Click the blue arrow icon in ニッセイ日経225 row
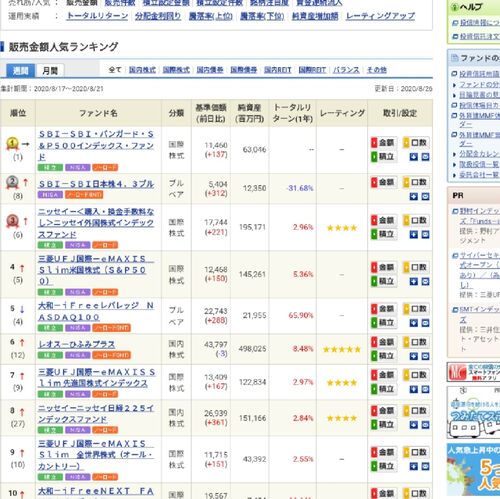The width and height of the screenshot is (500, 499). tap(413, 425)
